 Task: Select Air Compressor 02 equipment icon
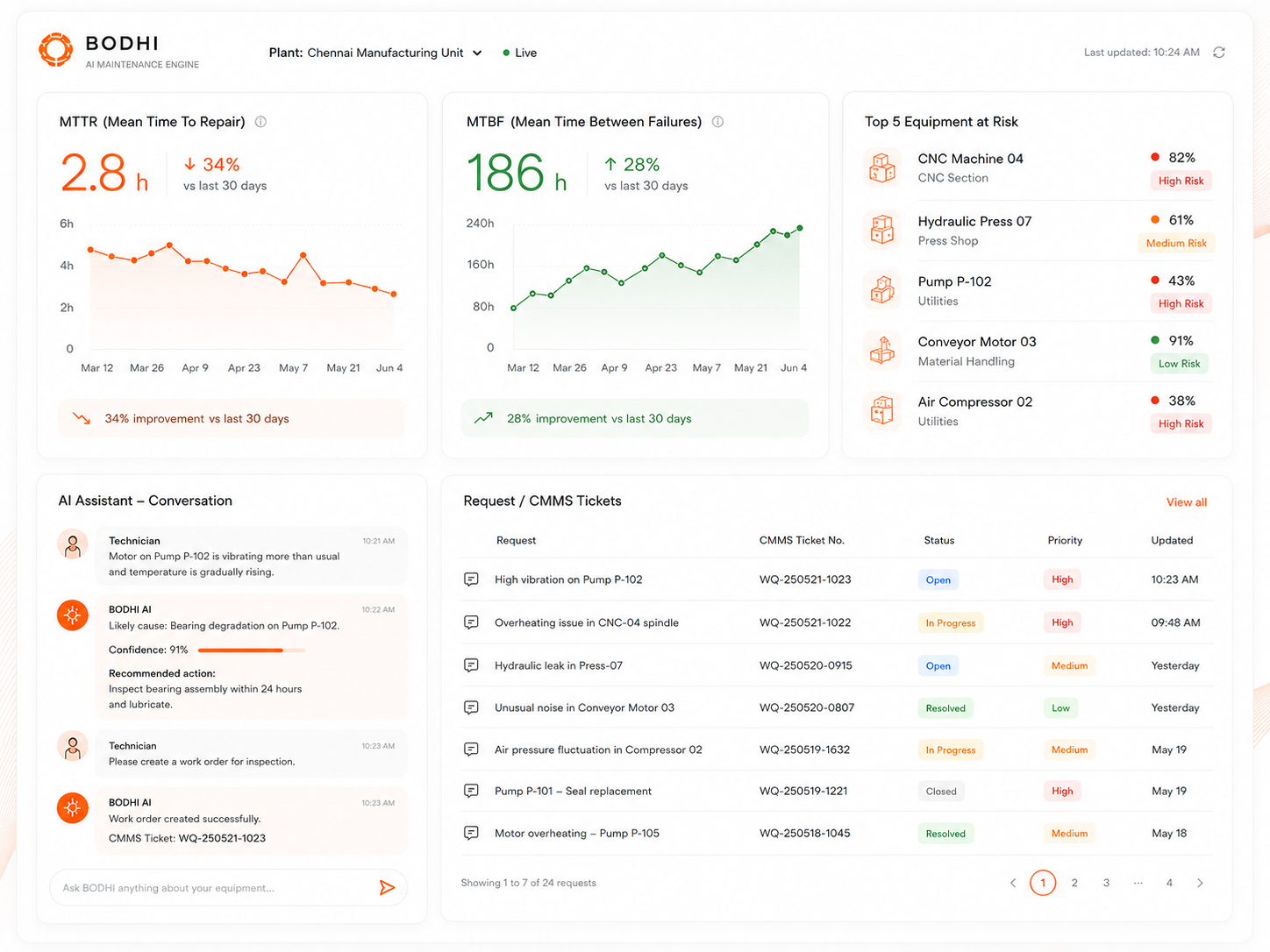[882, 410]
